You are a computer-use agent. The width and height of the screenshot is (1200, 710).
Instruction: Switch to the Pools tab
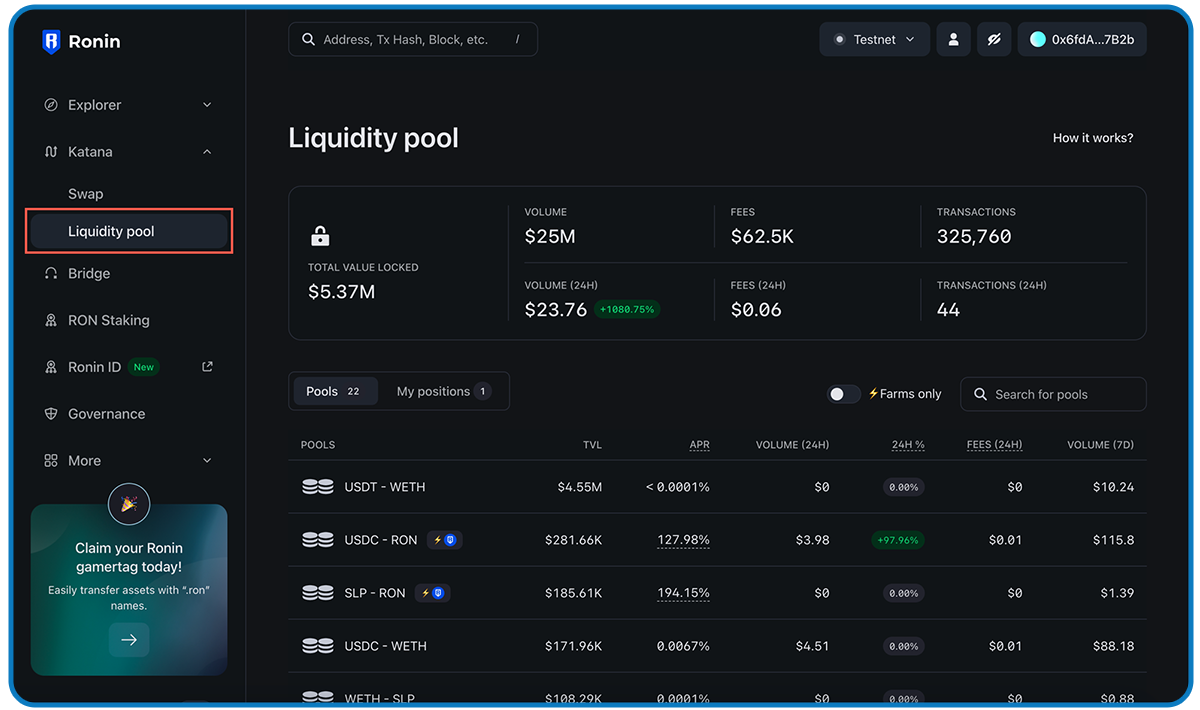click(335, 392)
